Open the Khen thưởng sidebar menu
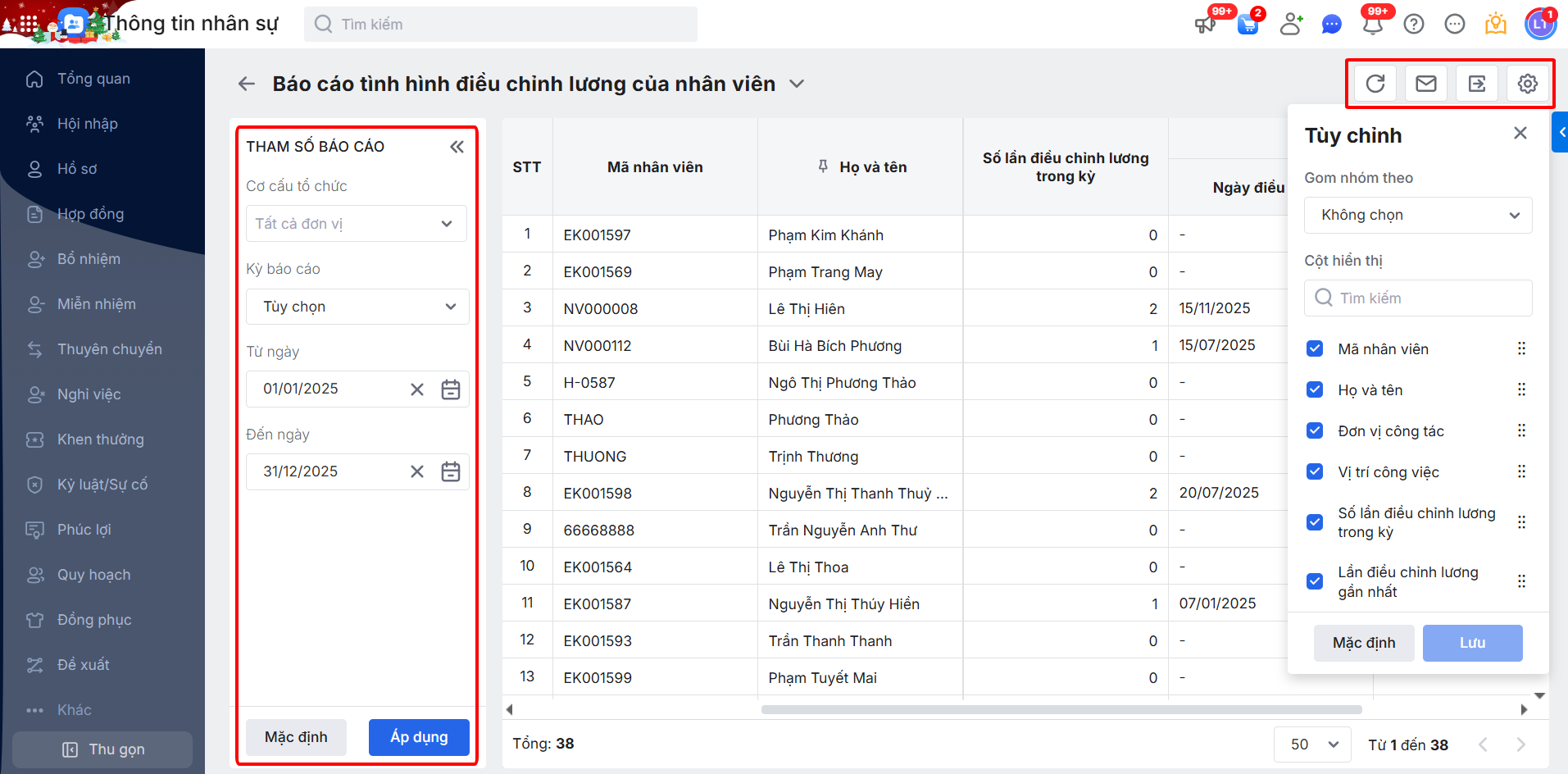The width and height of the screenshot is (1568, 774). (100, 439)
